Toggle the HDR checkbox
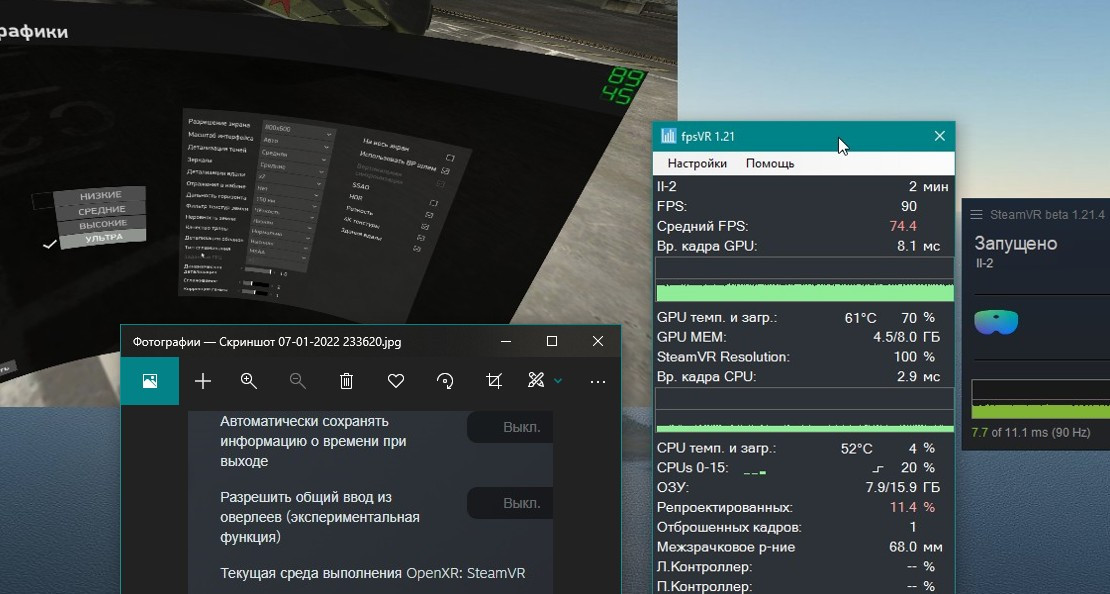1110x594 pixels. click(x=429, y=215)
